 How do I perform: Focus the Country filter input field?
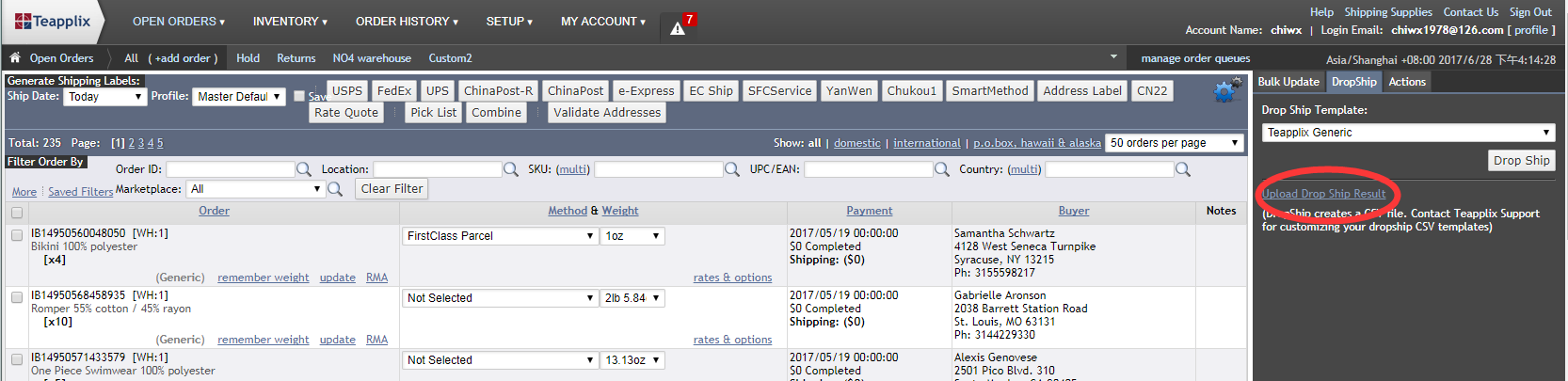click(x=1110, y=169)
